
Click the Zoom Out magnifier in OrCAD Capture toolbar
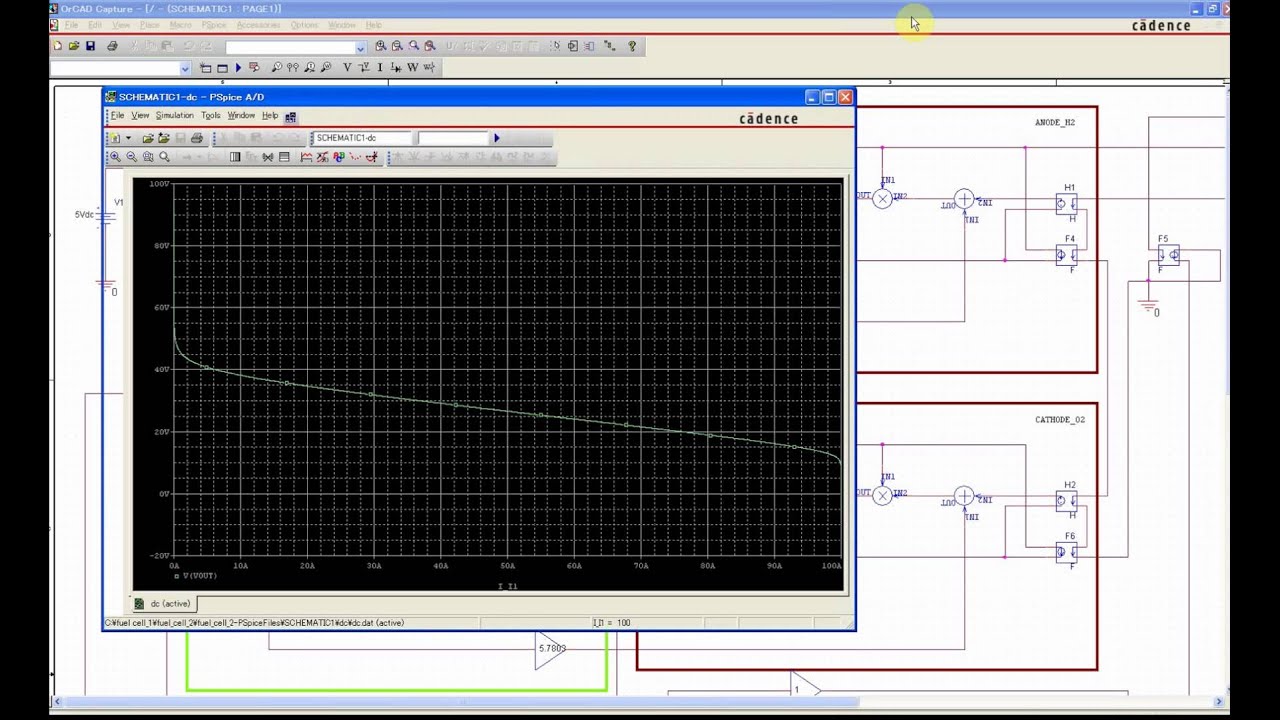(x=397, y=46)
